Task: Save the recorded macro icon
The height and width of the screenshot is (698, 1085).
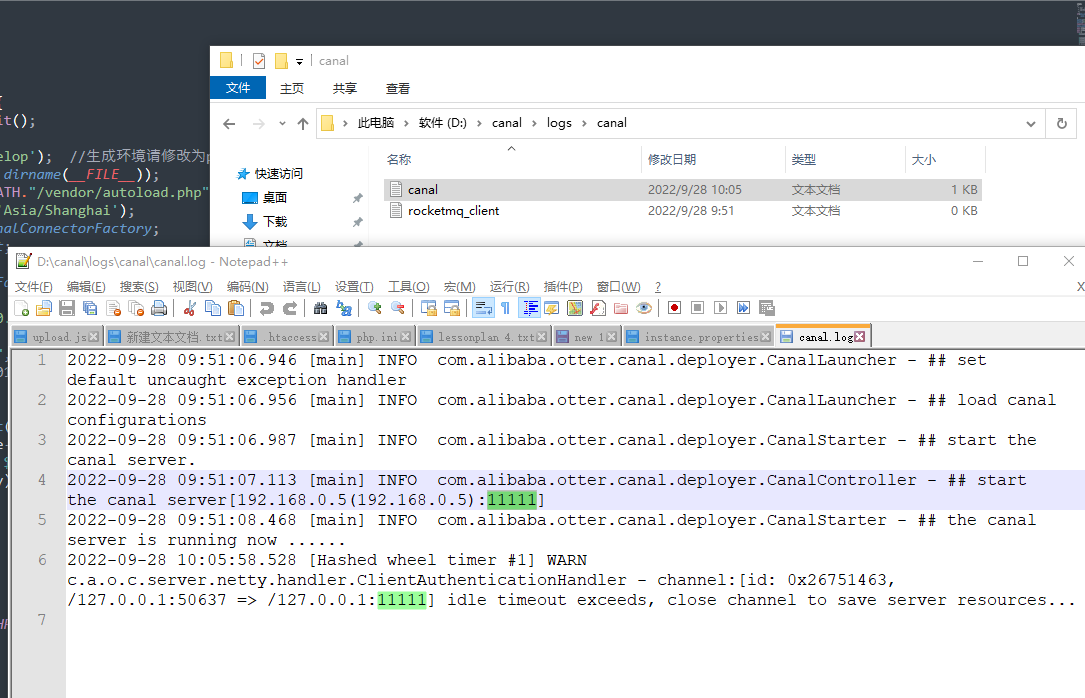Action: (766, 309)
